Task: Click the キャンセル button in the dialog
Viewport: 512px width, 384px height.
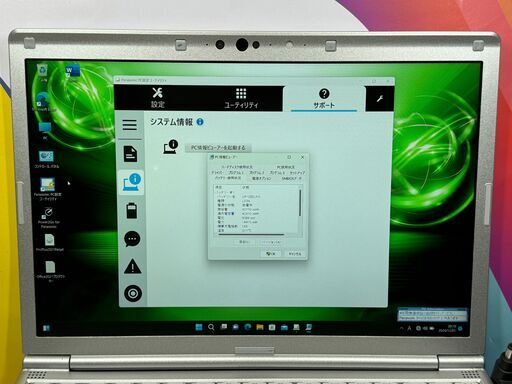Action: 295,254
